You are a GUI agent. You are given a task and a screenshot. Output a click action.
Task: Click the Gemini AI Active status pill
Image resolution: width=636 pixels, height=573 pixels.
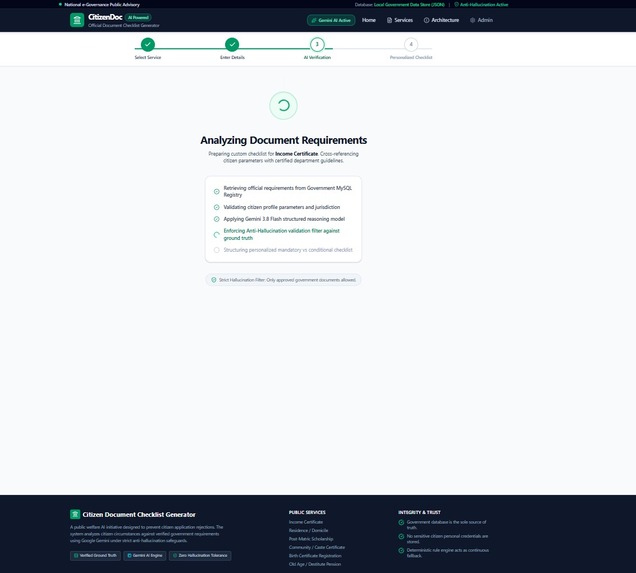point(331,20)
